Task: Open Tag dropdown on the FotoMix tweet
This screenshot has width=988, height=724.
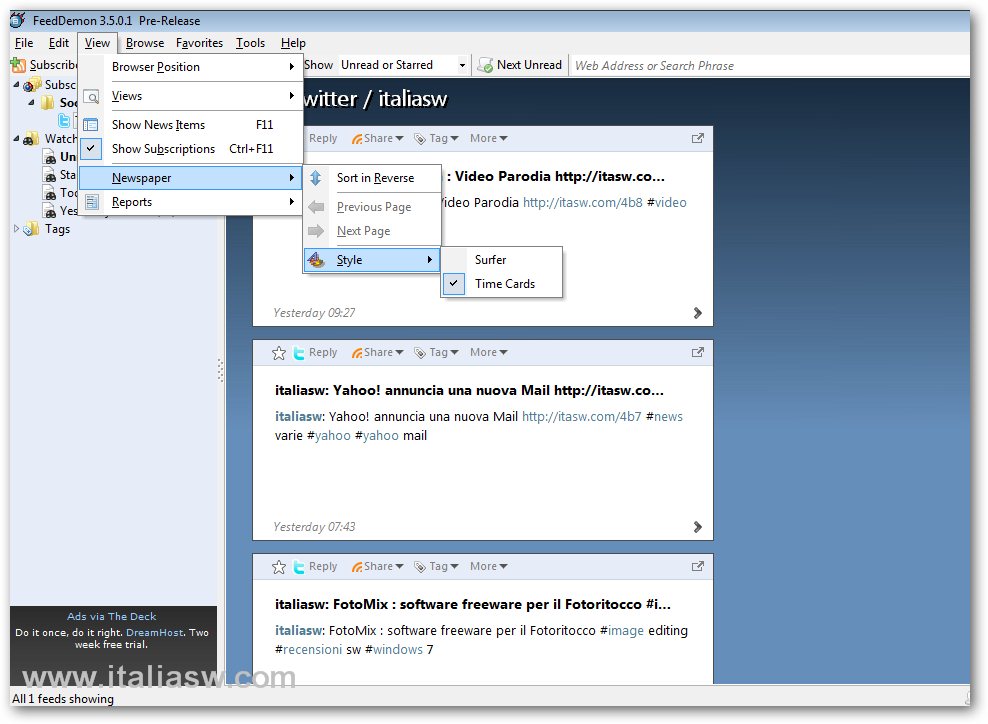Action: click(x=436, y=566)
